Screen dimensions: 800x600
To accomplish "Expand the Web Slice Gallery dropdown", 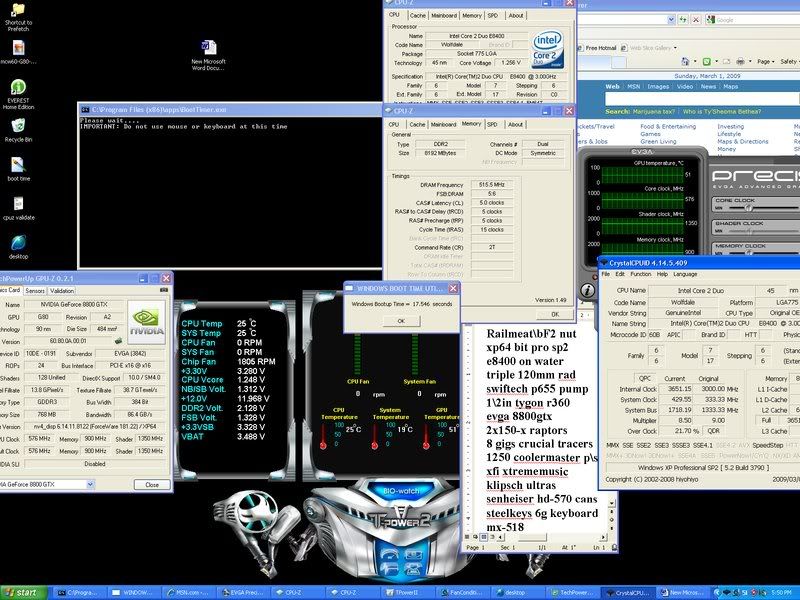I will click(676, 47).
